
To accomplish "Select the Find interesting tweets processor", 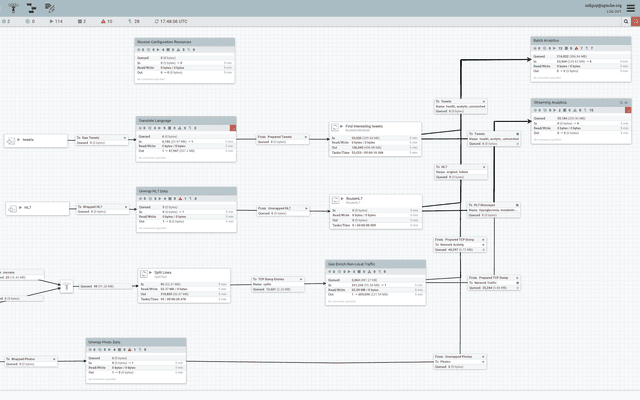I will [375, 139].
